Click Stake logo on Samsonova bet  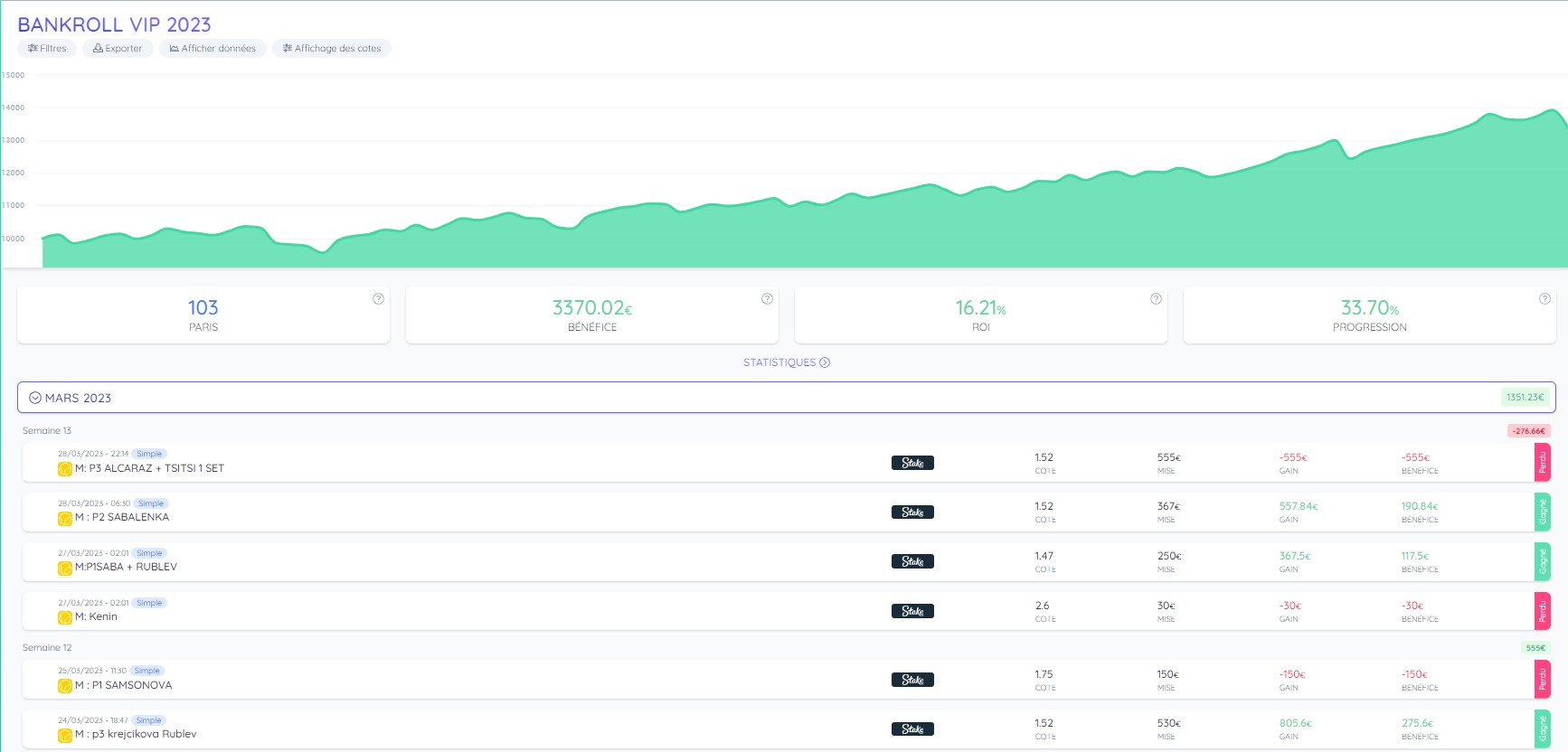(912, 680)
